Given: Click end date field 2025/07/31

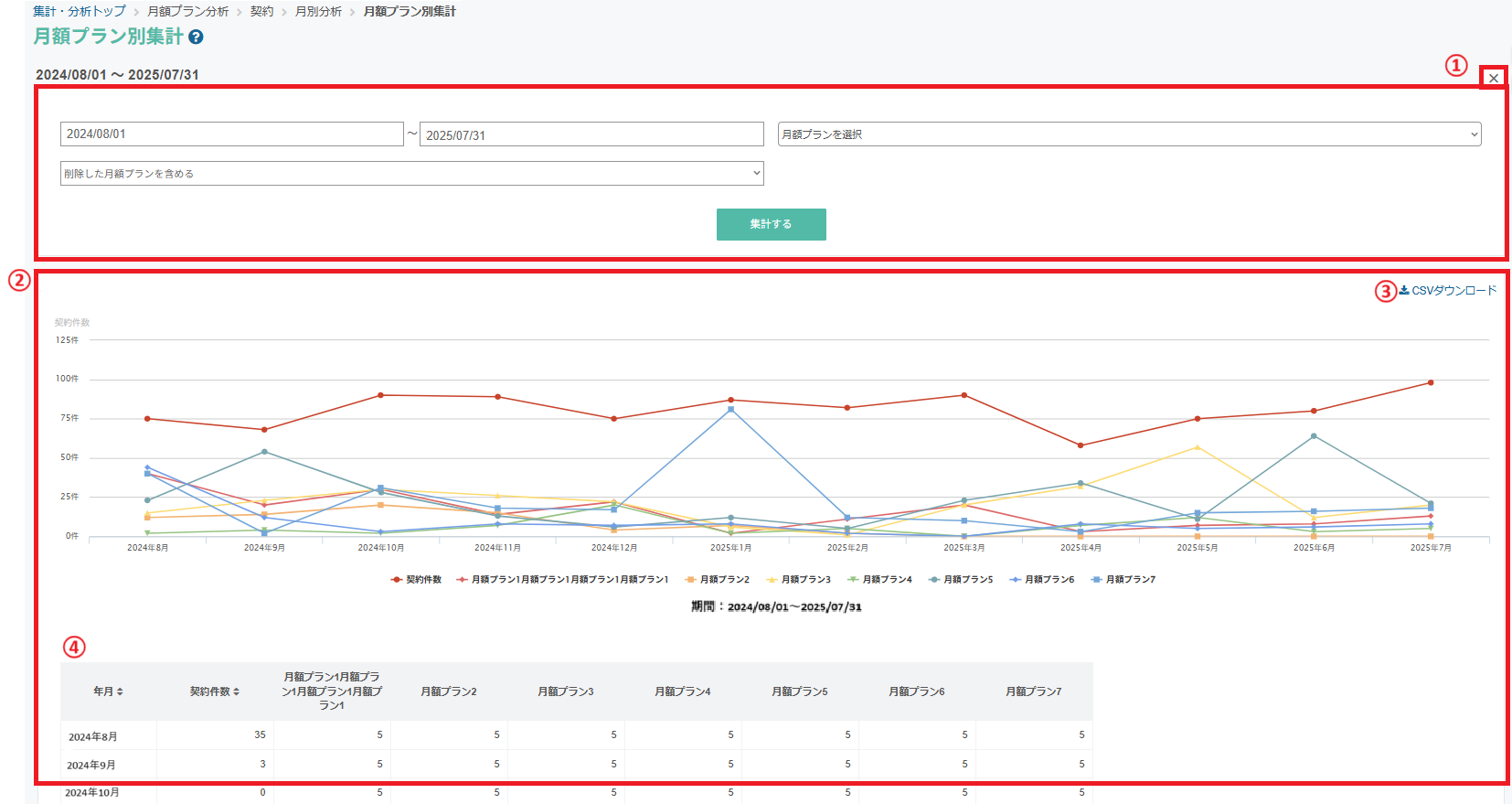Looking at the screenshot, I should coord(591,135).
